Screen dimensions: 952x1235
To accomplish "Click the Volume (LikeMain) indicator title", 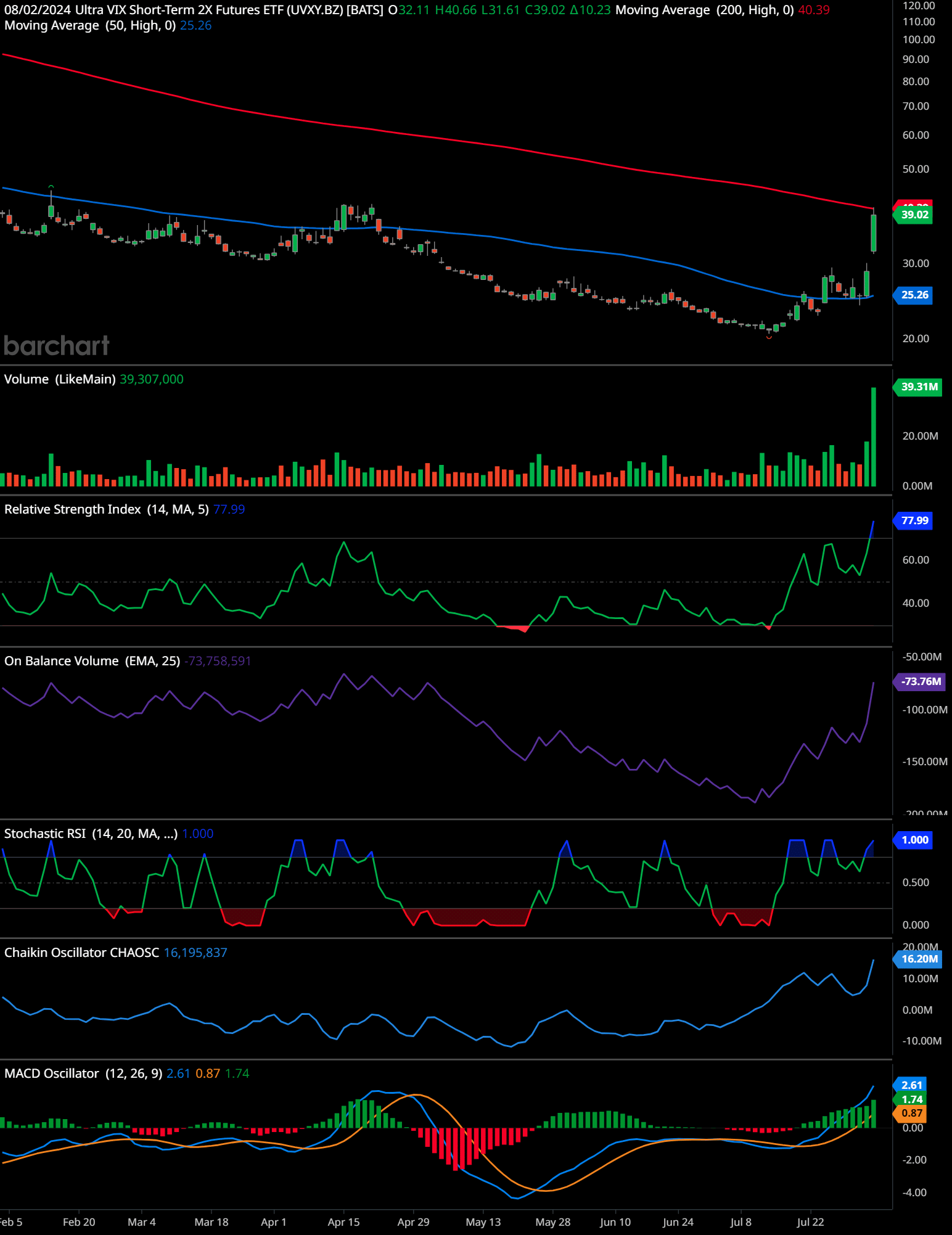I will (x=60, y=379).
